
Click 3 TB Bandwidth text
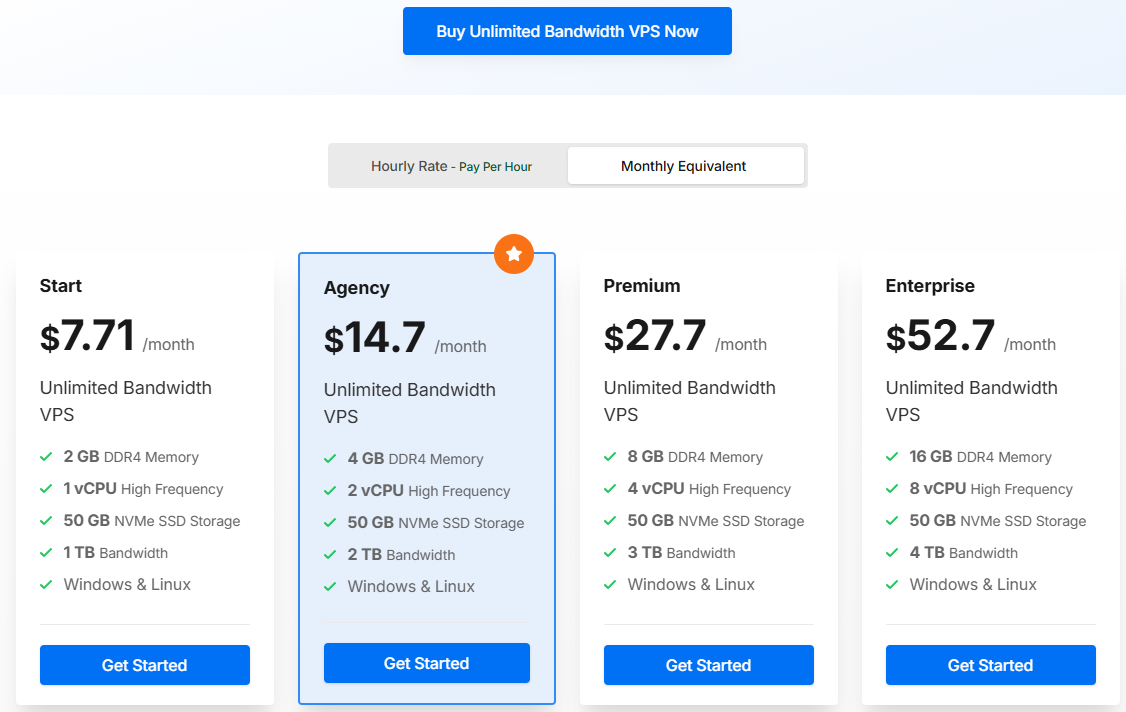tap(681, 553)
